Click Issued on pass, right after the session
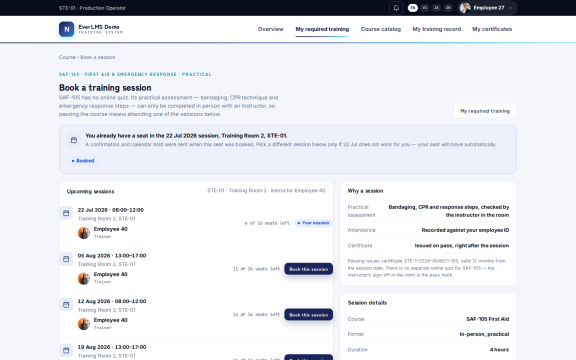Image resolution: width=576 pixels, height=360 pixels. (x=462, y=245)
